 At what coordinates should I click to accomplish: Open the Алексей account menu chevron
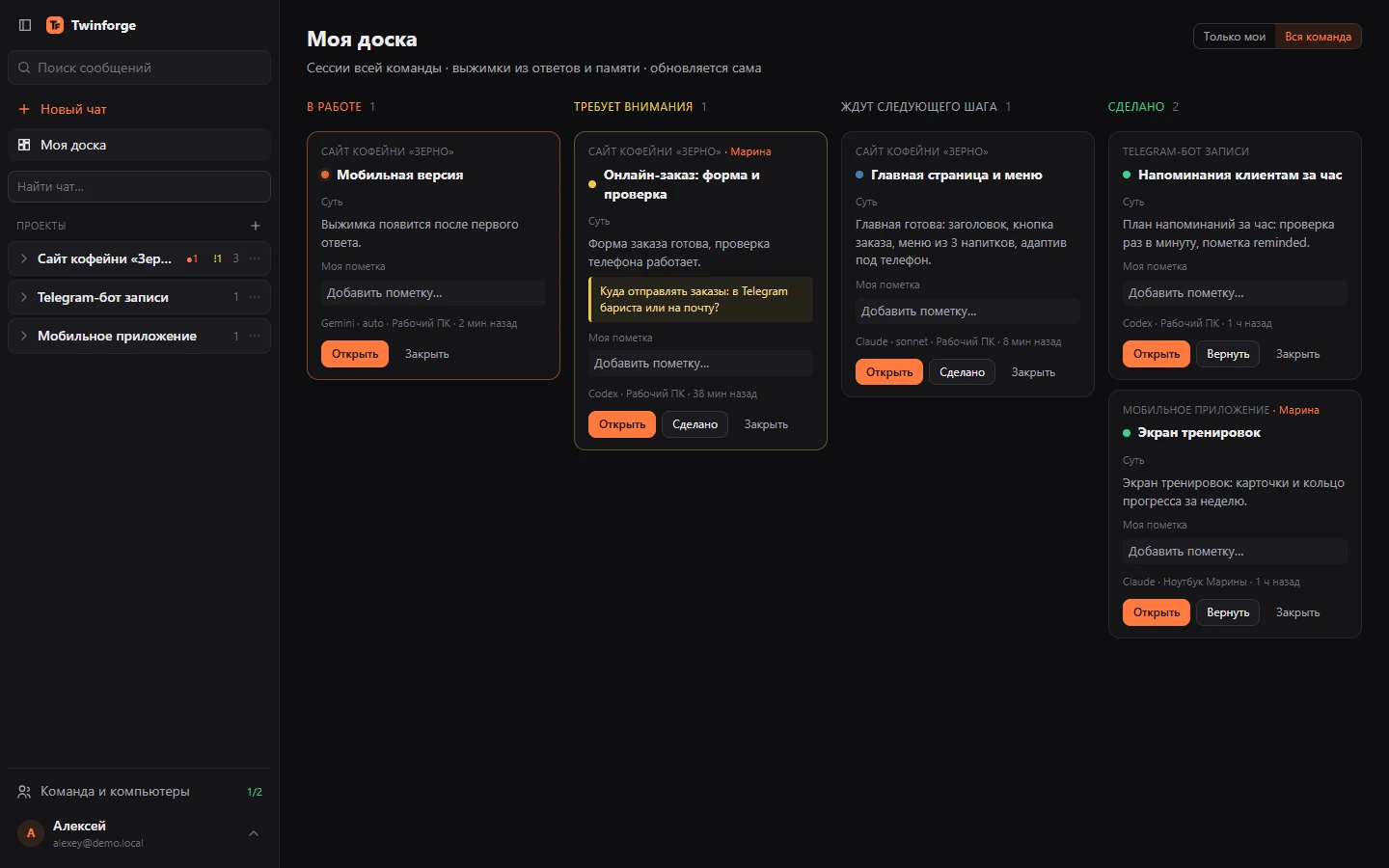[254, 833]
